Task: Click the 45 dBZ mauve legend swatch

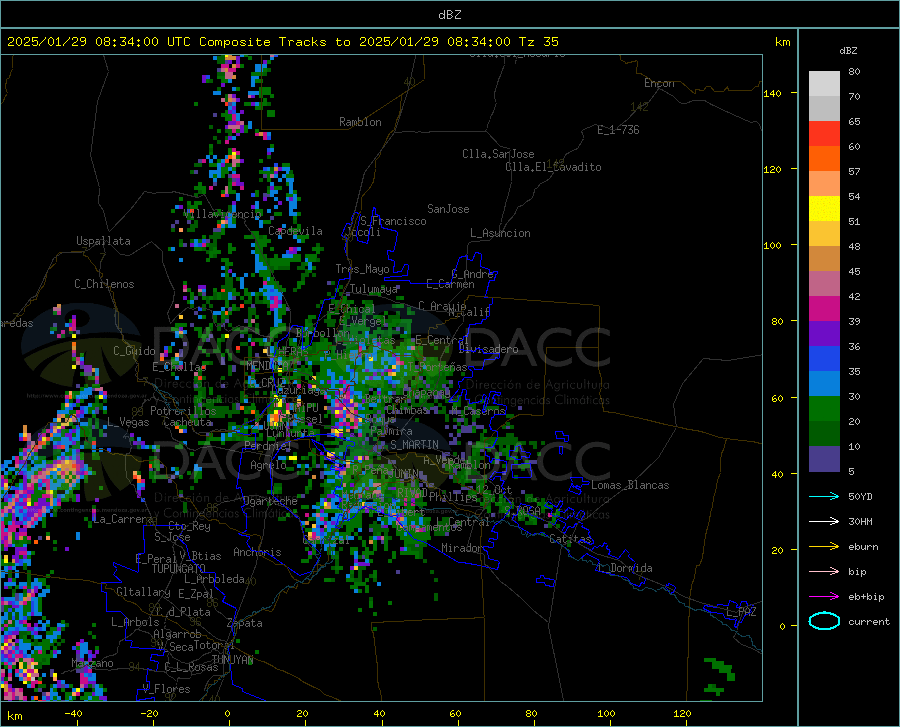Action: pos(824,284)
